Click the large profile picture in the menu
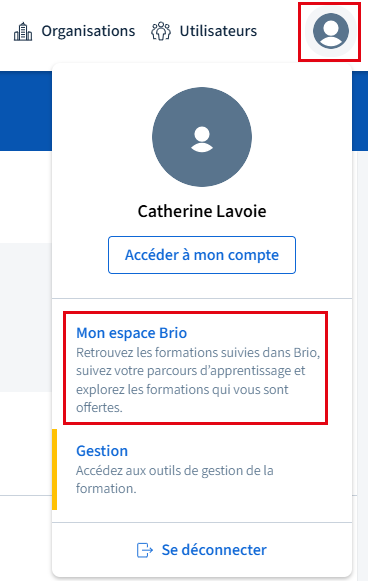 click(x=202, y=137)
